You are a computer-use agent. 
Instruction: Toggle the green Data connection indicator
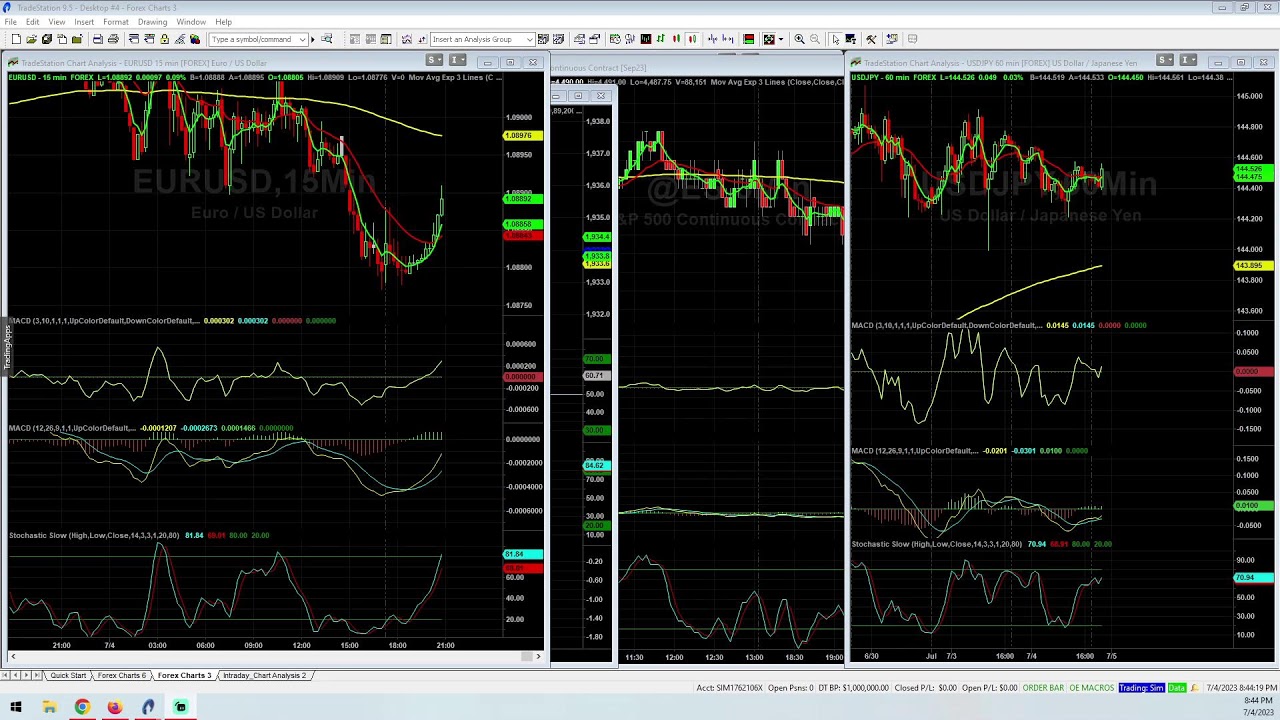tap(1176, 688)
